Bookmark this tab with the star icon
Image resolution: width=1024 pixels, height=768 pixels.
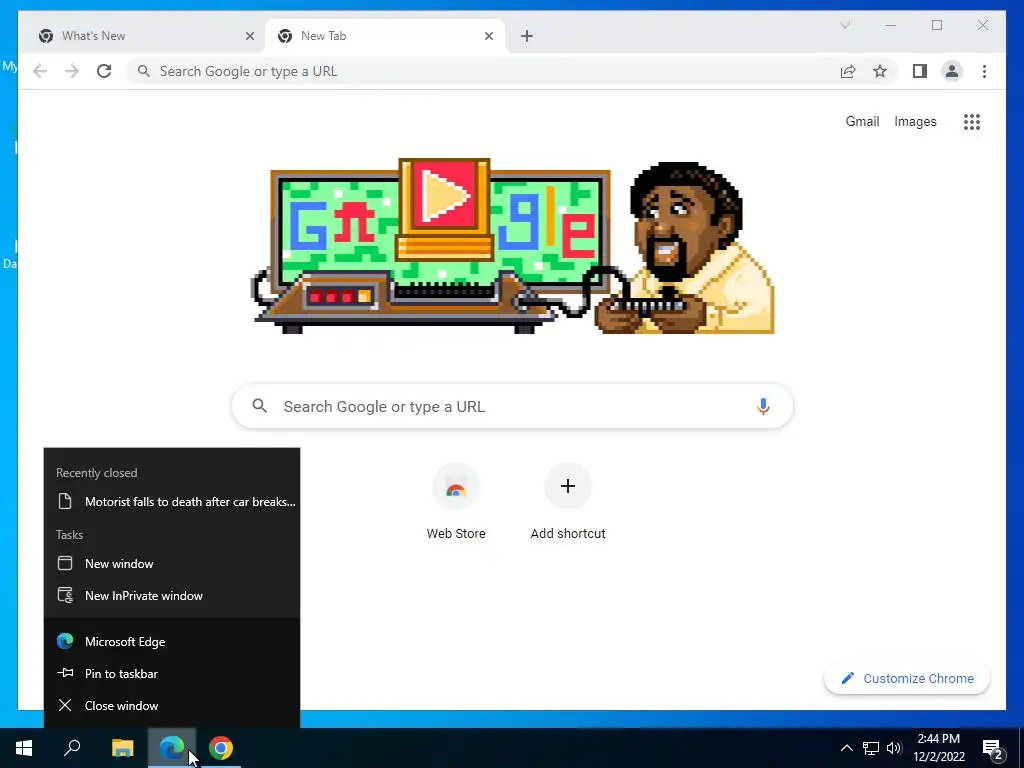click(x=880, y=71)
